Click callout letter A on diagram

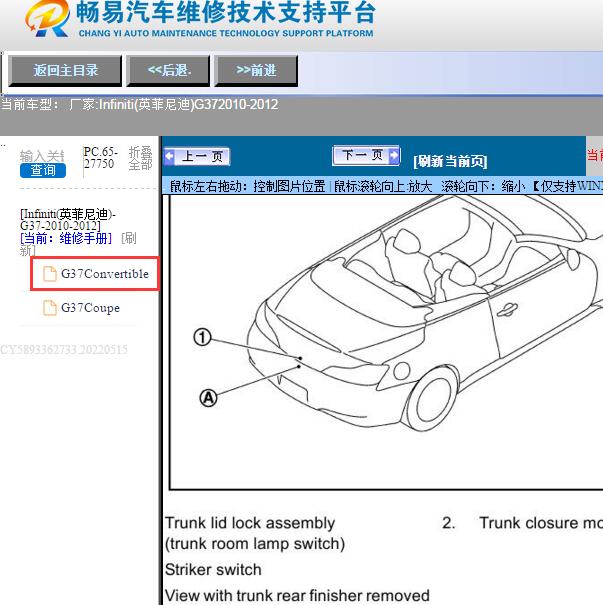(x=208, y=397)
